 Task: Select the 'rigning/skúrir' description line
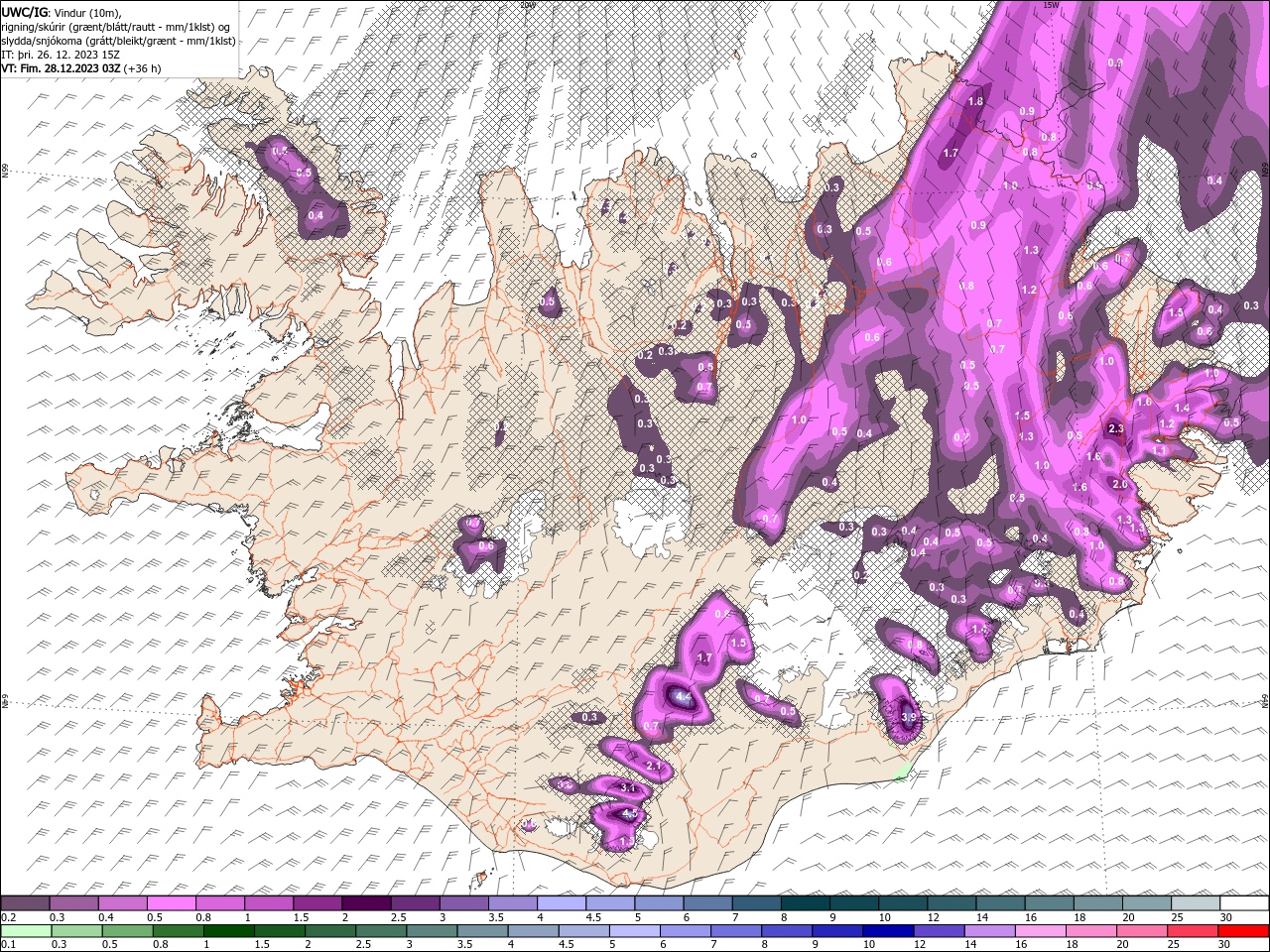(x=115, y=27)
